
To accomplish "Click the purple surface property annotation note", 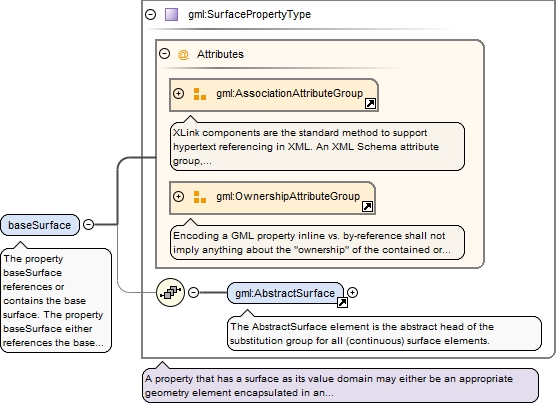I will pos(341,386).
